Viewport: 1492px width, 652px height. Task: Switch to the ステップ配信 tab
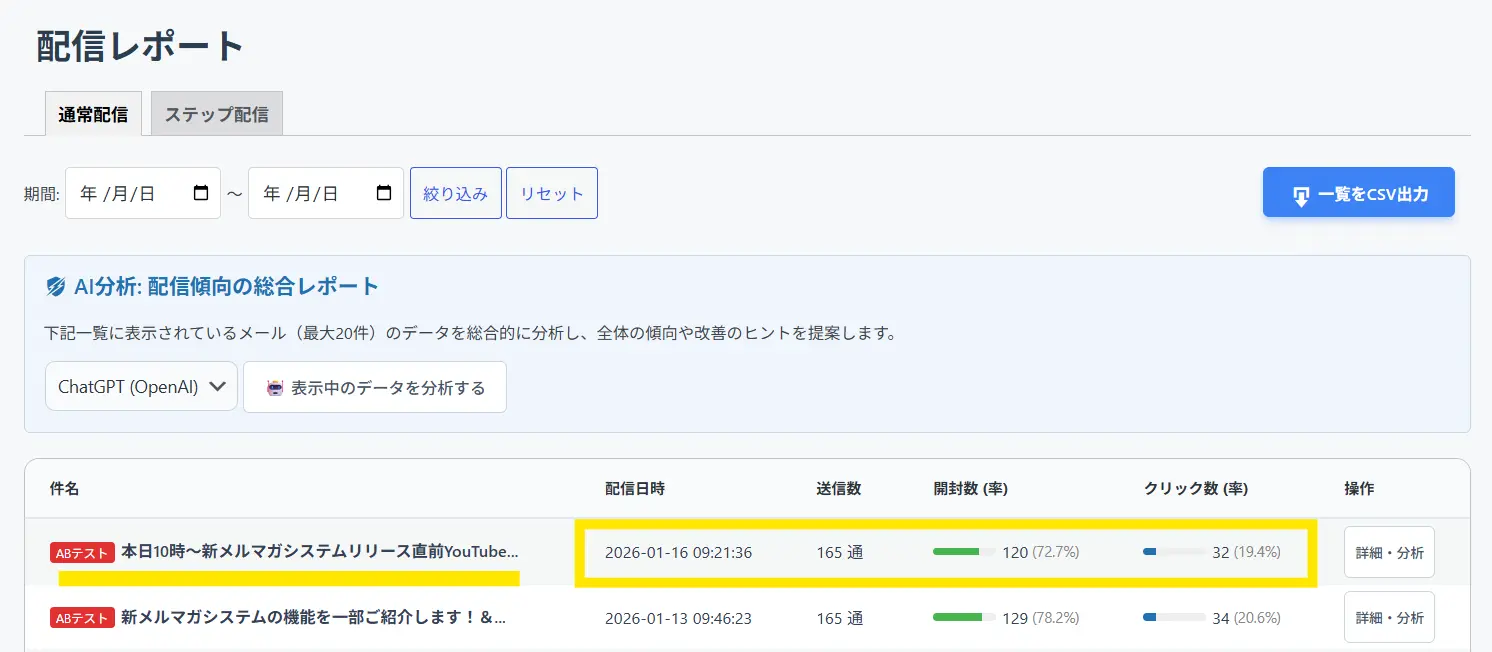pos(216,114)
